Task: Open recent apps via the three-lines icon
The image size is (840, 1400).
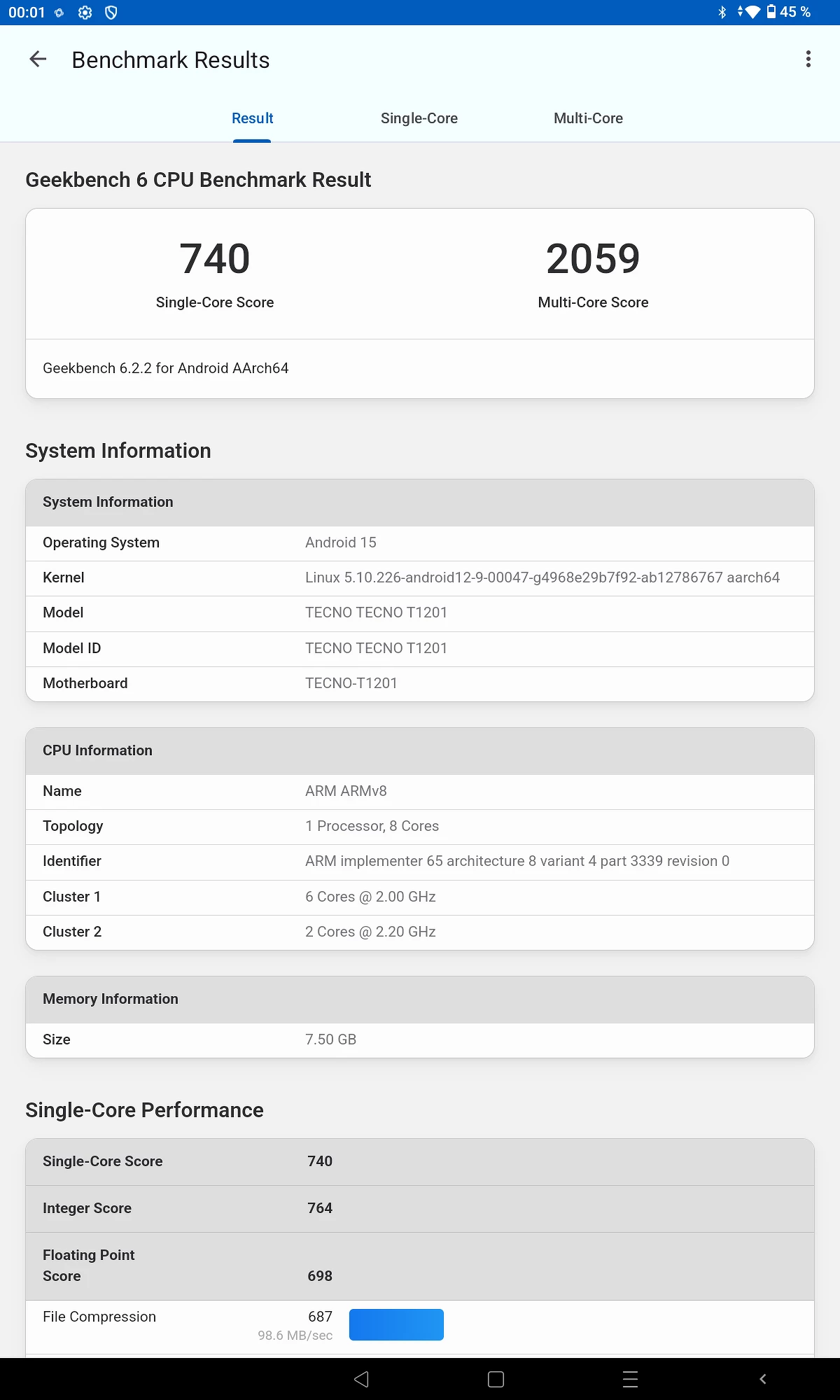Action: [630, 1379]
